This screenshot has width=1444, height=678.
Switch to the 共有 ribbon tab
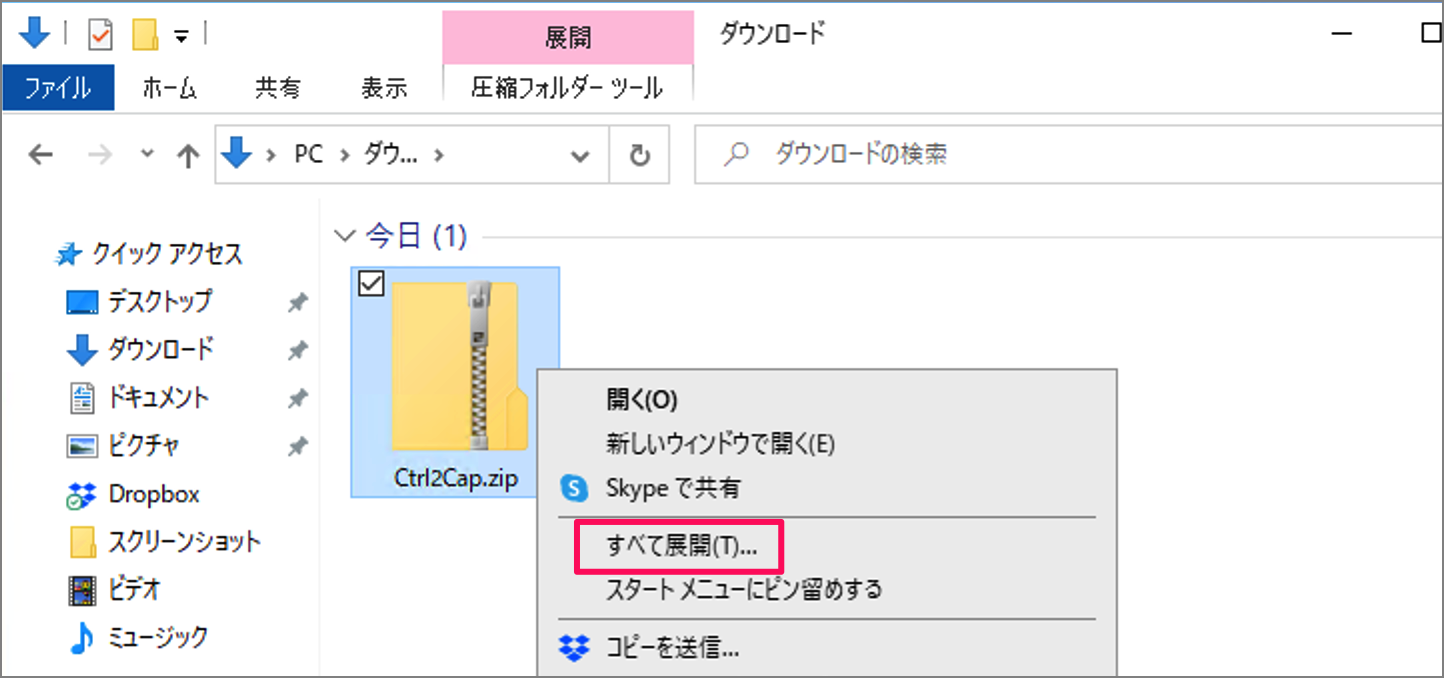click(x=277, y=87)
